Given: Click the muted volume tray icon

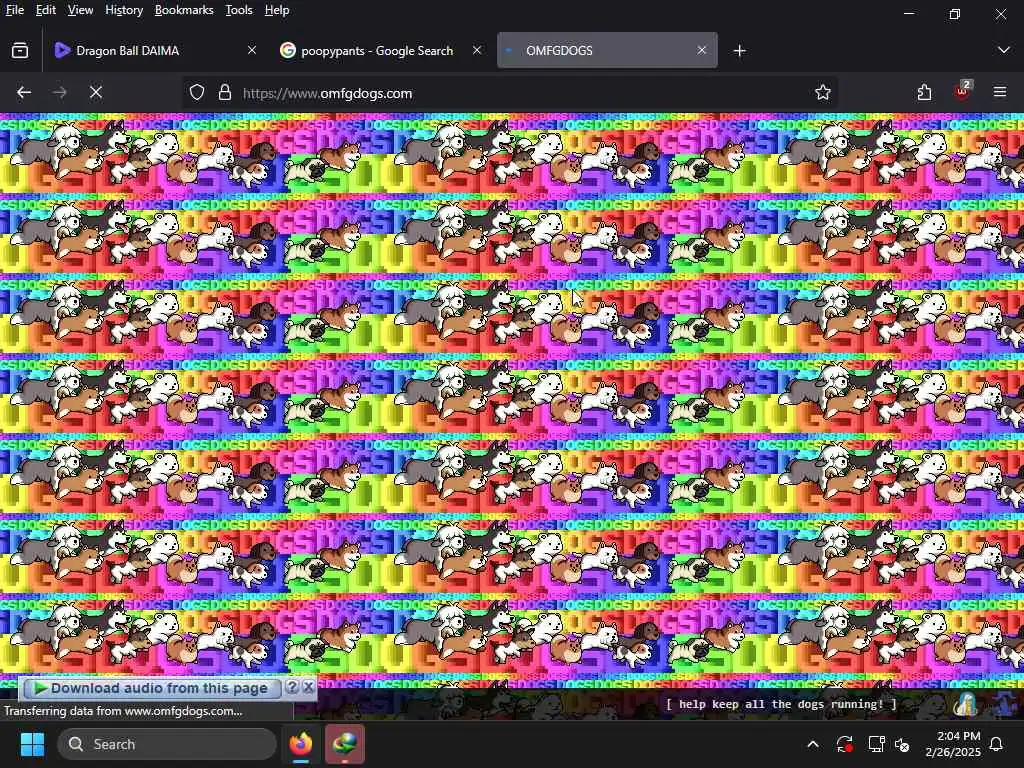Looking at the screenshot, I should coord(903,744).
